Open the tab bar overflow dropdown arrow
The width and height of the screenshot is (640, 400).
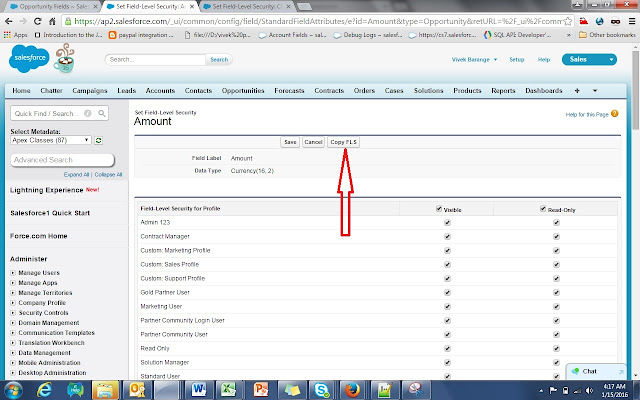(x=595, y=91)
